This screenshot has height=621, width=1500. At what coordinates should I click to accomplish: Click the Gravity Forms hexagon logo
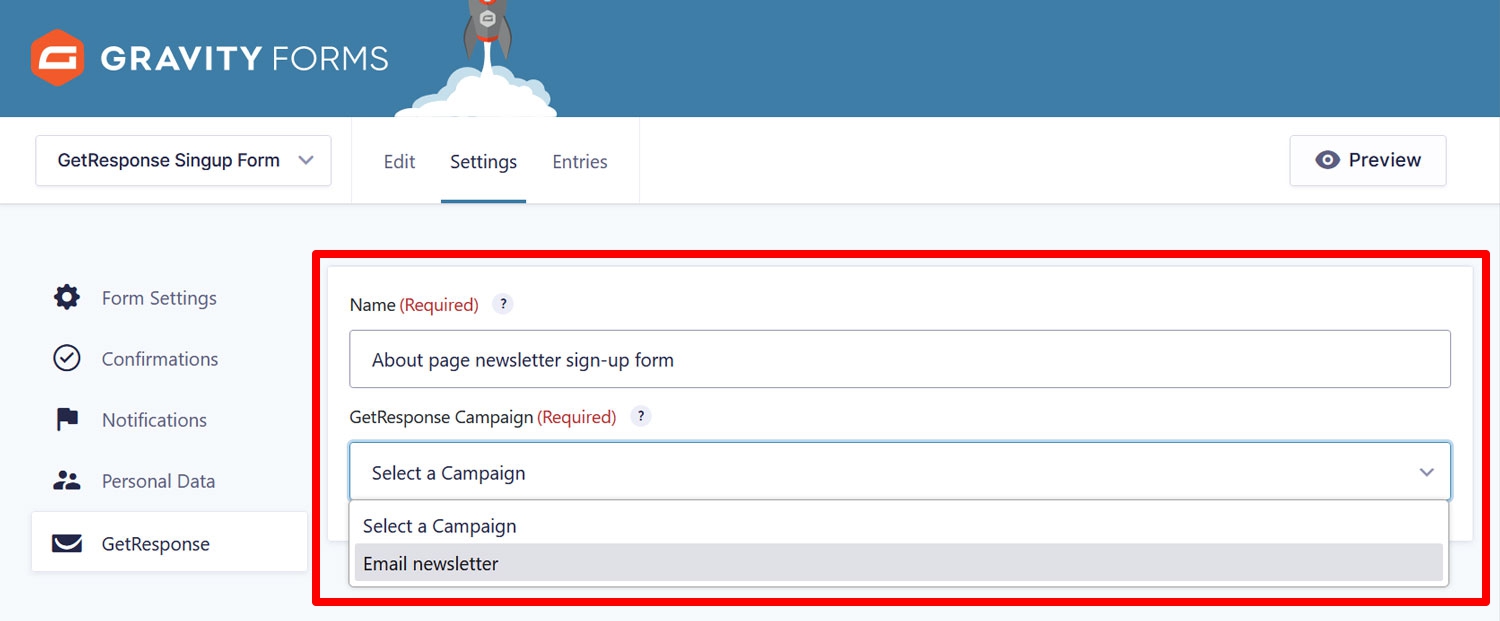pos(57,57)
